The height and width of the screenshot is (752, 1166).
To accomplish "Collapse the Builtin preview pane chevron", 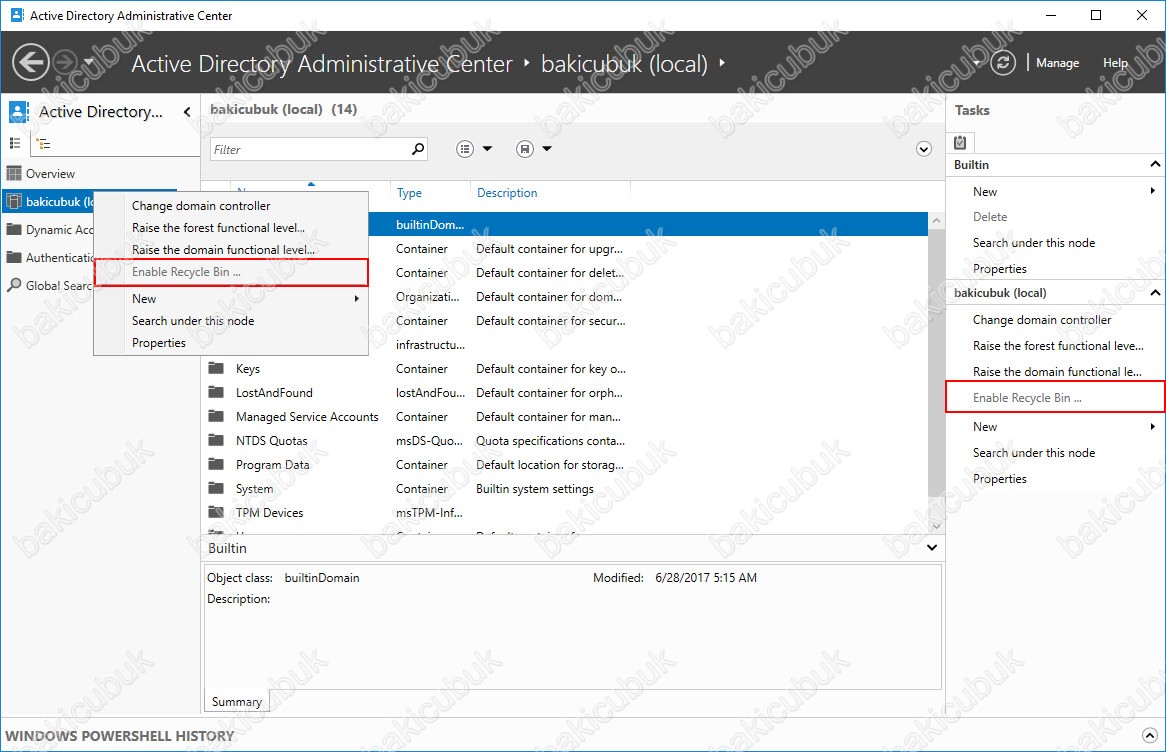I will coord(932,547).
